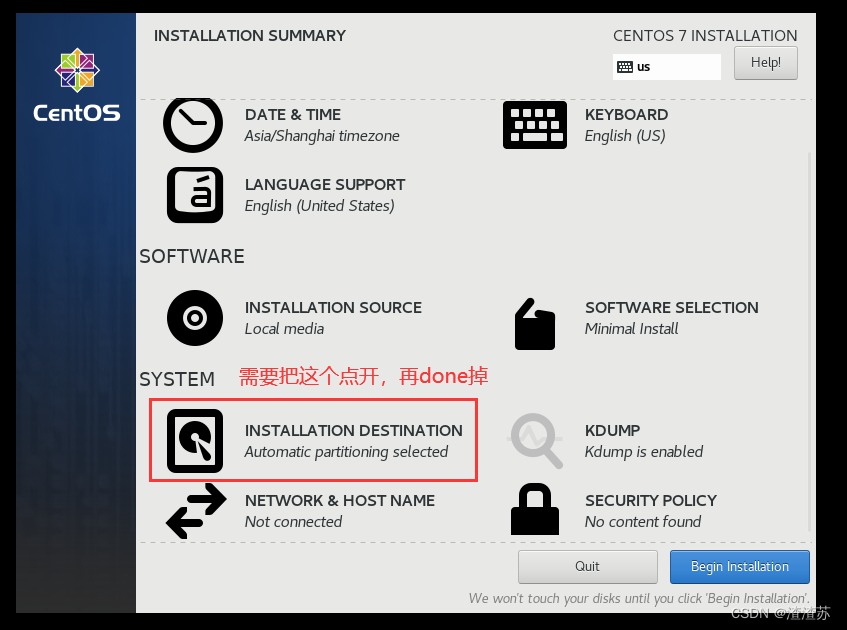This screenshot has width=847, height=630.
Task: Start with Begin Installation button
Action: click(740, 567)
